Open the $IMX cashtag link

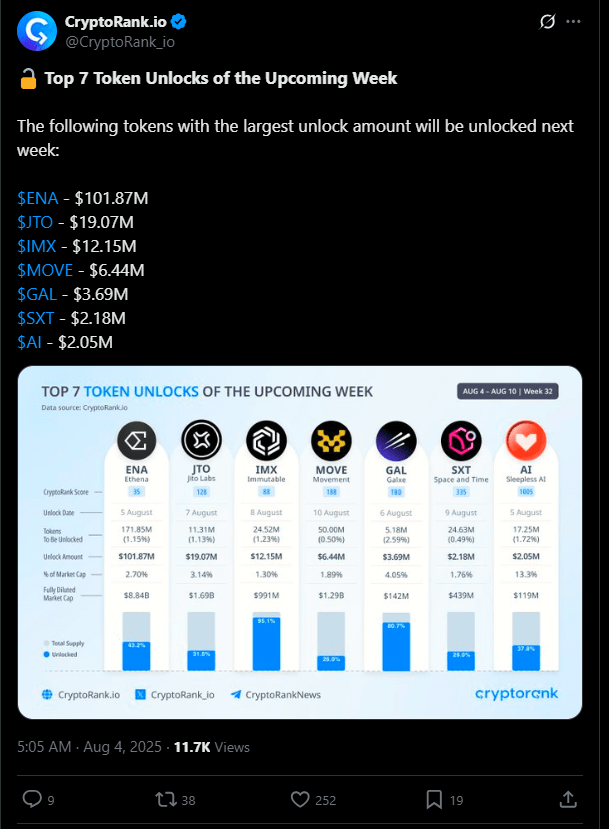pyautogui.click(x=36, y=246)
